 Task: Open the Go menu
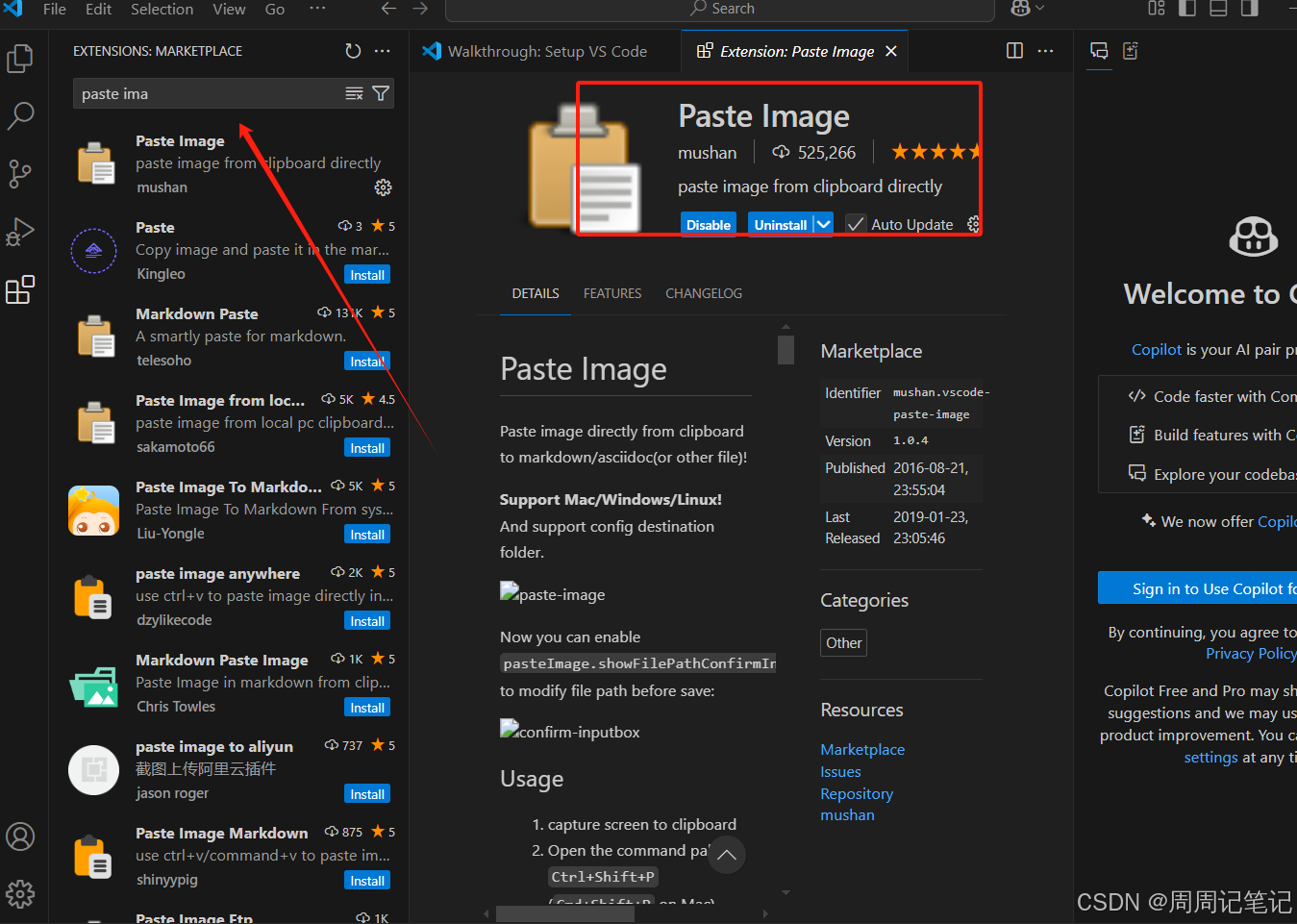tap(275, 9)
